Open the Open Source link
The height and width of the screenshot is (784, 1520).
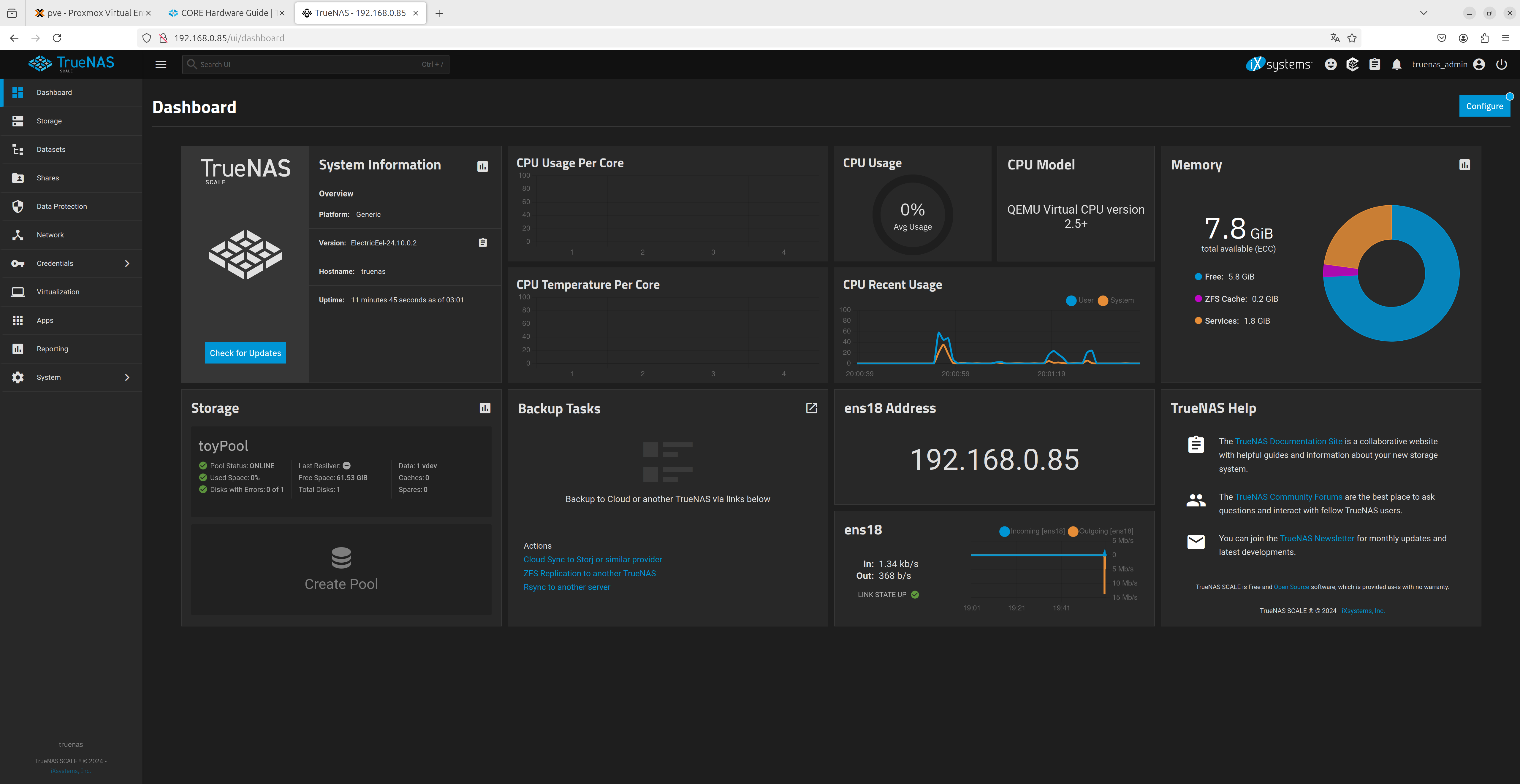pyautogui.click(x=1291, y=587)
